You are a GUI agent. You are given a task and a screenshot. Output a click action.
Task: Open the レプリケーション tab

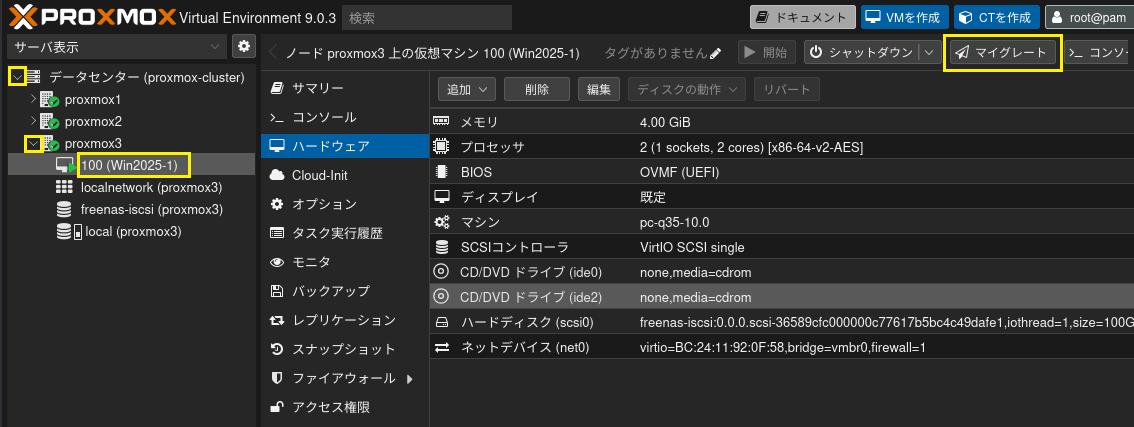pos(345,320)
